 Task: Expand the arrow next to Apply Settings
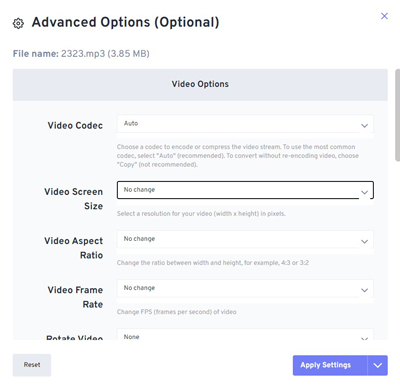378,365
